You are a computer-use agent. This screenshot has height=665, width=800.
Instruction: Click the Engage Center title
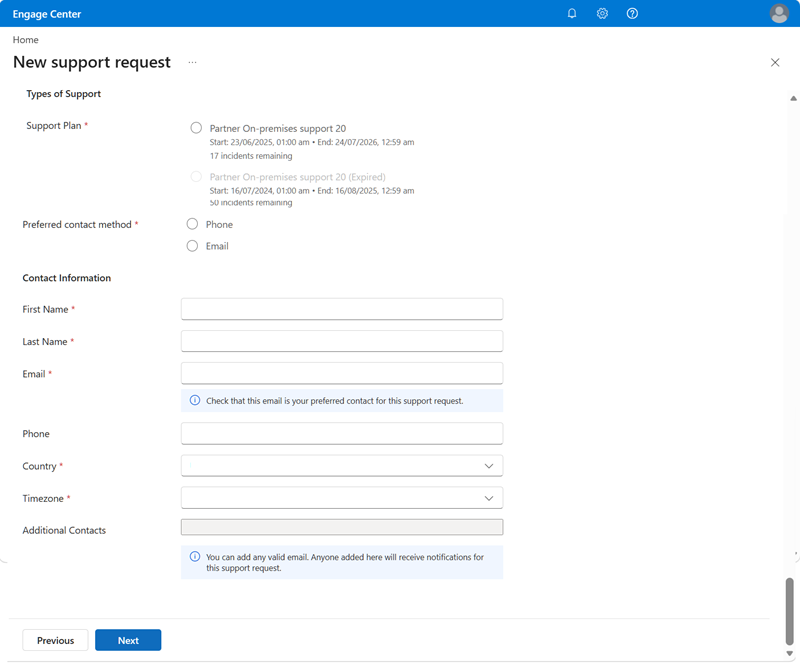click(47, 14)
